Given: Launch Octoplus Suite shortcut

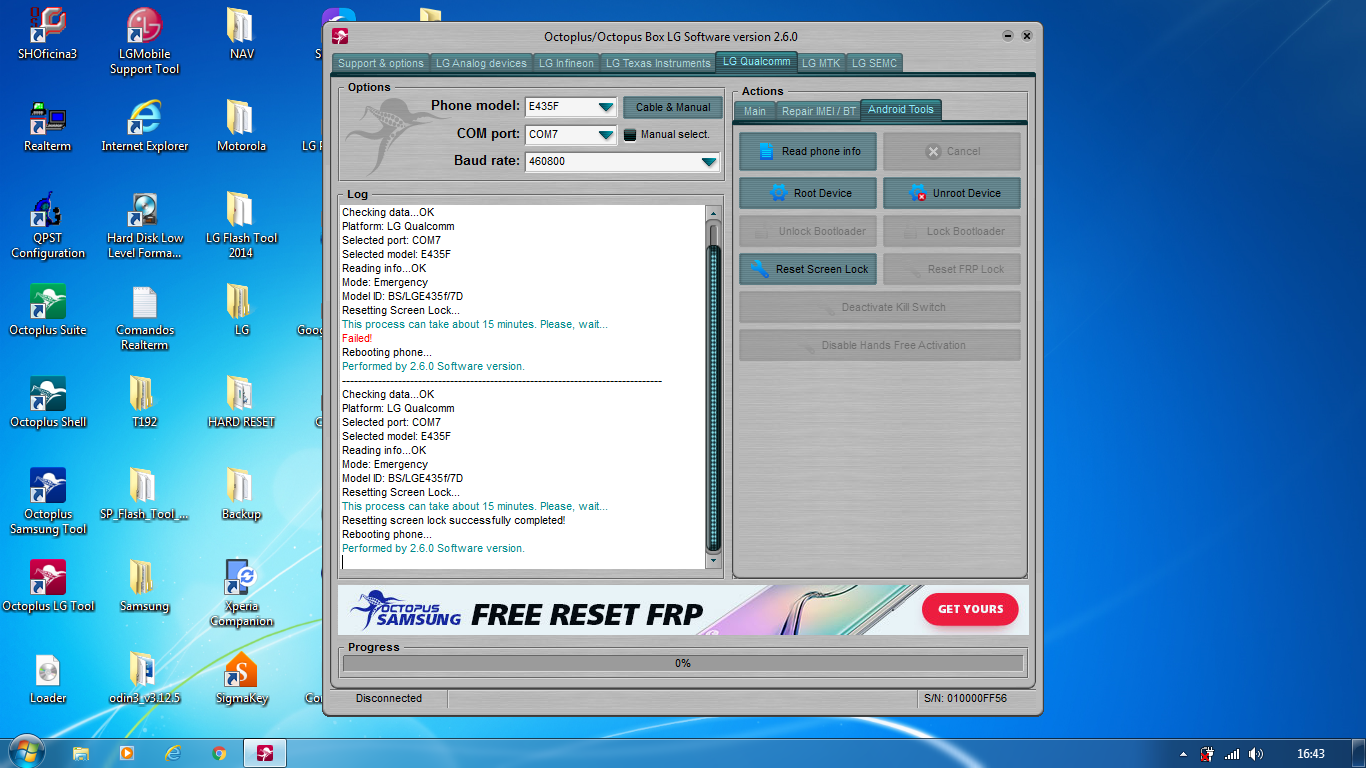Looking at the screenshot, I should [47, 309].
